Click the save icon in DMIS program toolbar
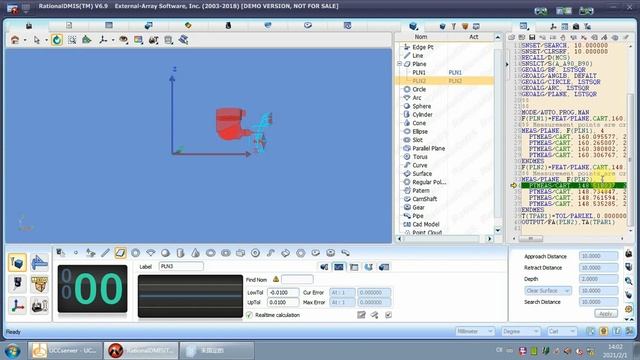 (x=532, y=38)
